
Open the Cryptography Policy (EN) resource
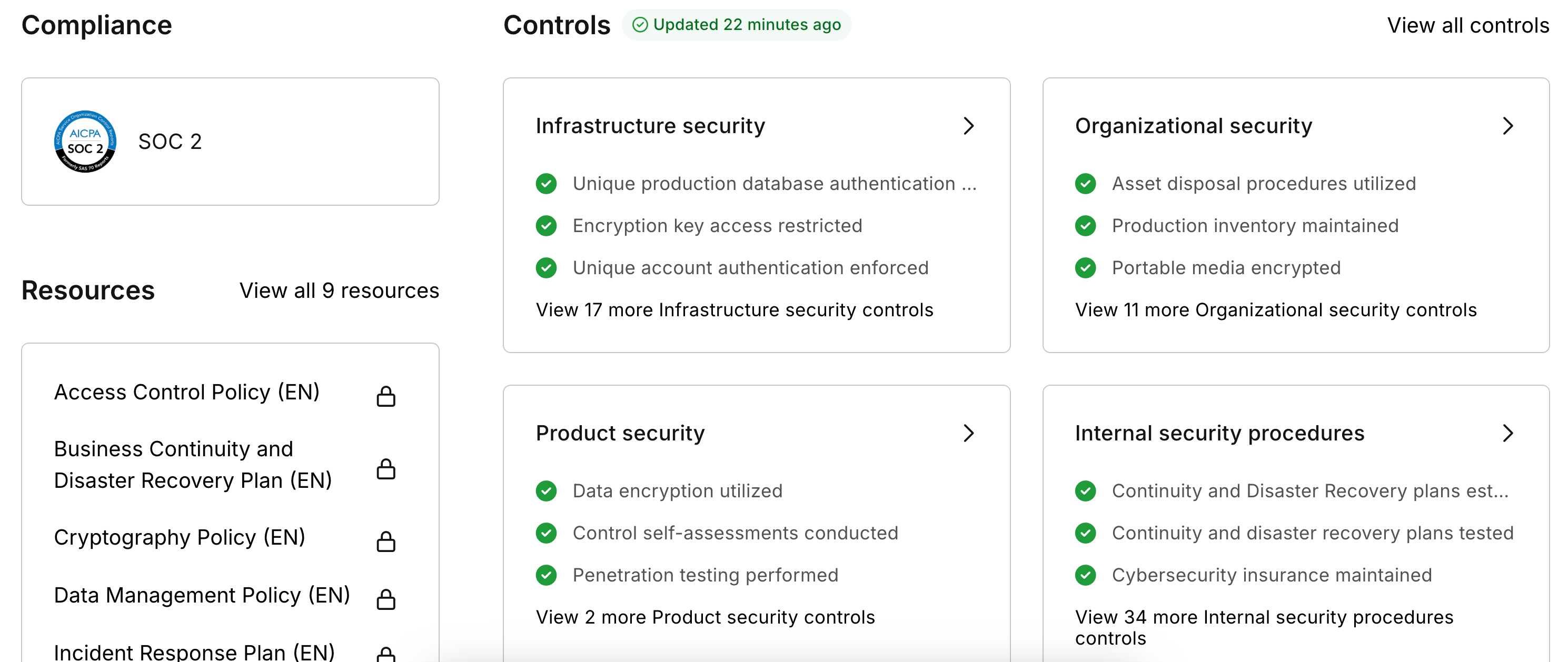(x=180, y=537)
